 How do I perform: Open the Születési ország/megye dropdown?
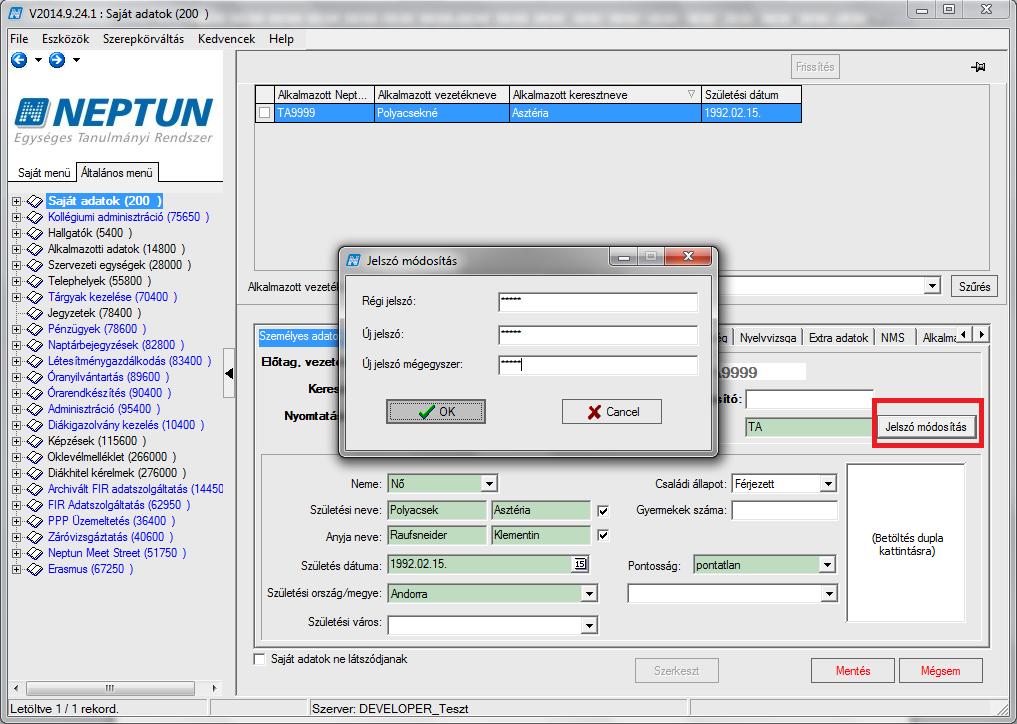click(x=589, y=594)
